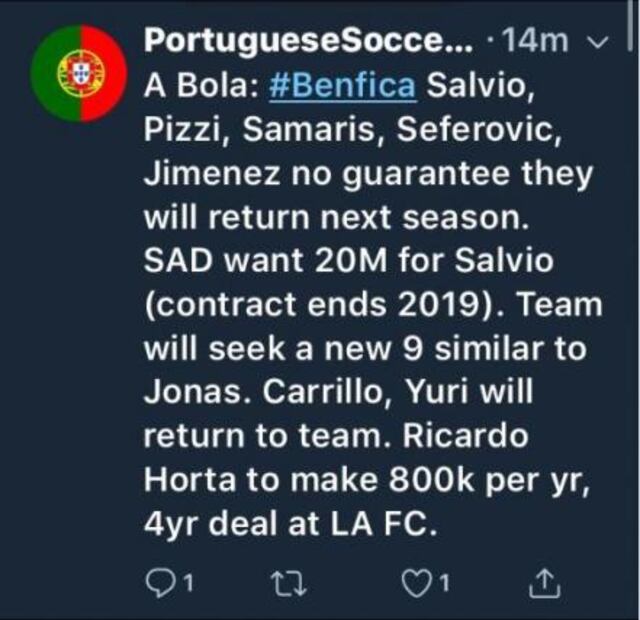Click the "Jimenez no guarantee they" line
Screen dimensions: 640x620
369,173
